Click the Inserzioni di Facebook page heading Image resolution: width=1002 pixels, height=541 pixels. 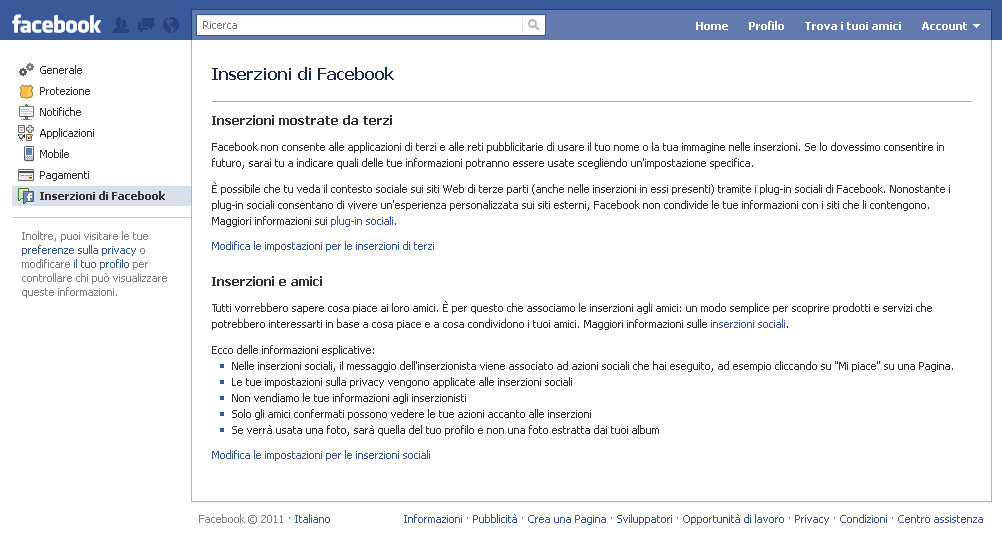point(302,74)
